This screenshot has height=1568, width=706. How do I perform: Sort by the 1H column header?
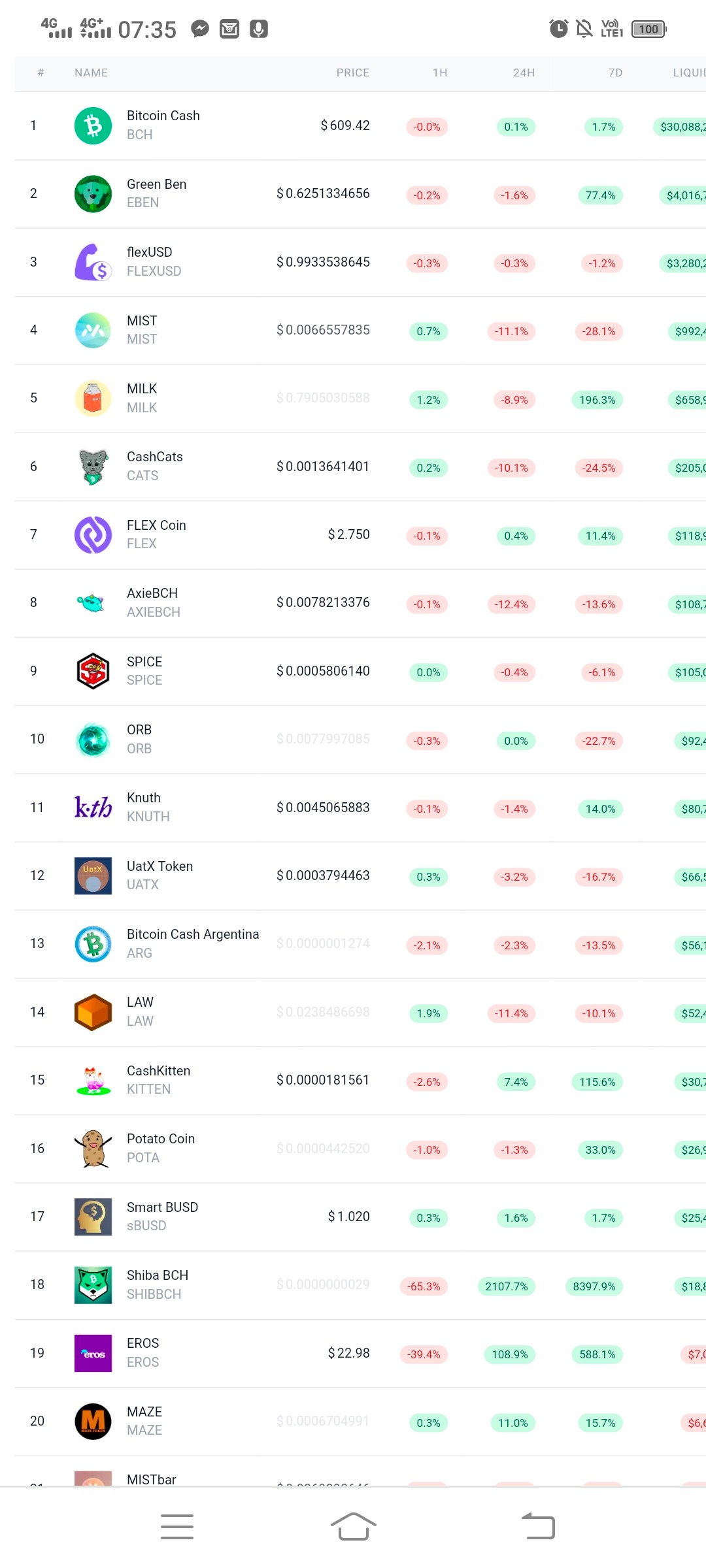440,73
